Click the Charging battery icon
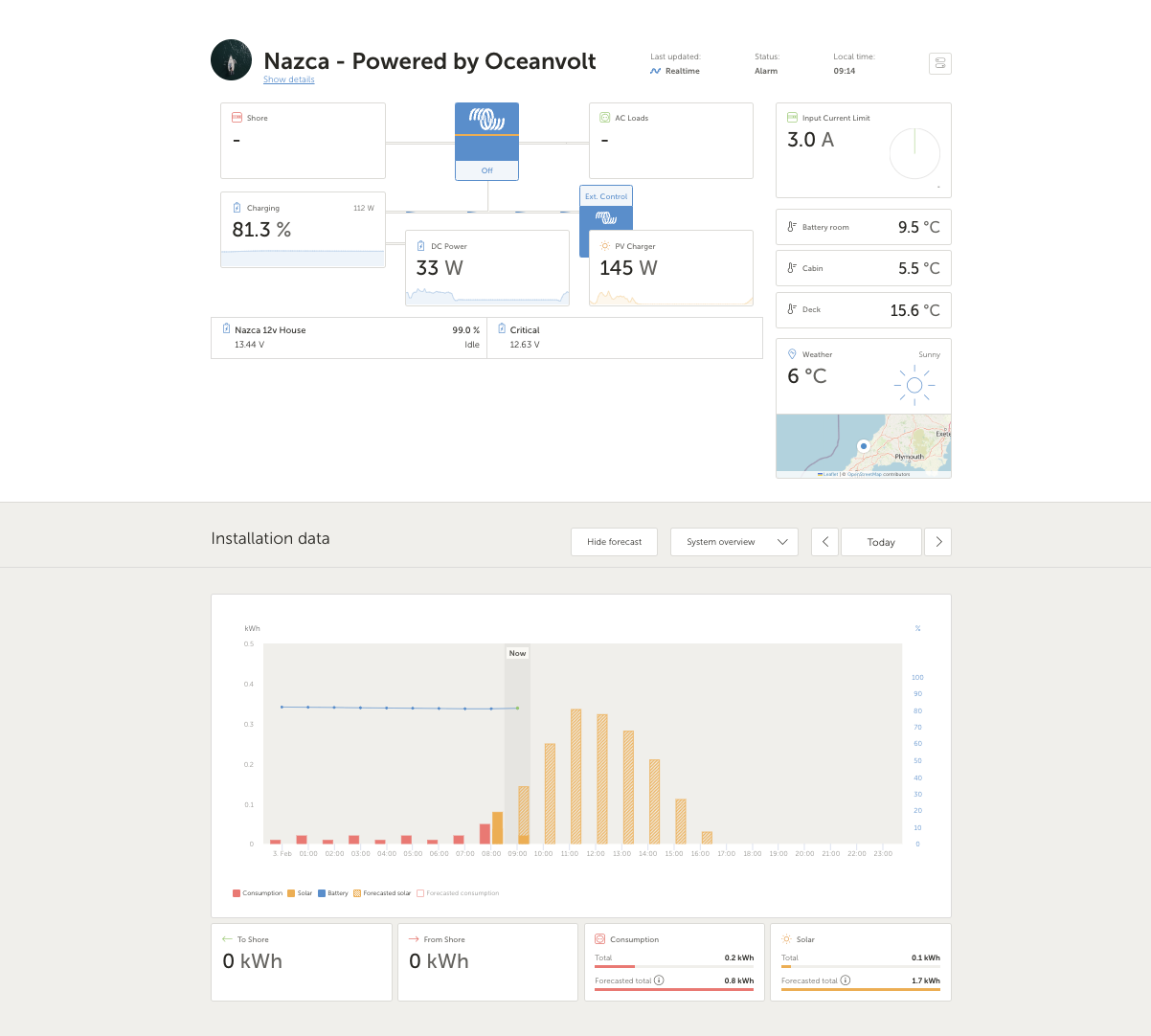Screen dimensions: 1151x1036 click(x=237, y=208)
